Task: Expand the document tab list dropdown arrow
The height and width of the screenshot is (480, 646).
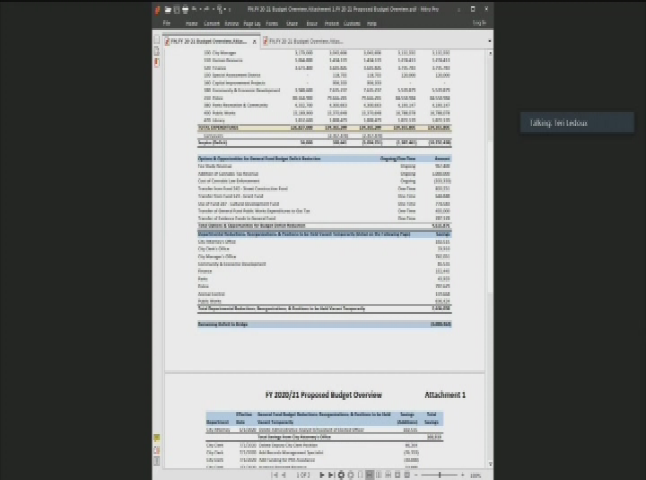Action: 483,42
